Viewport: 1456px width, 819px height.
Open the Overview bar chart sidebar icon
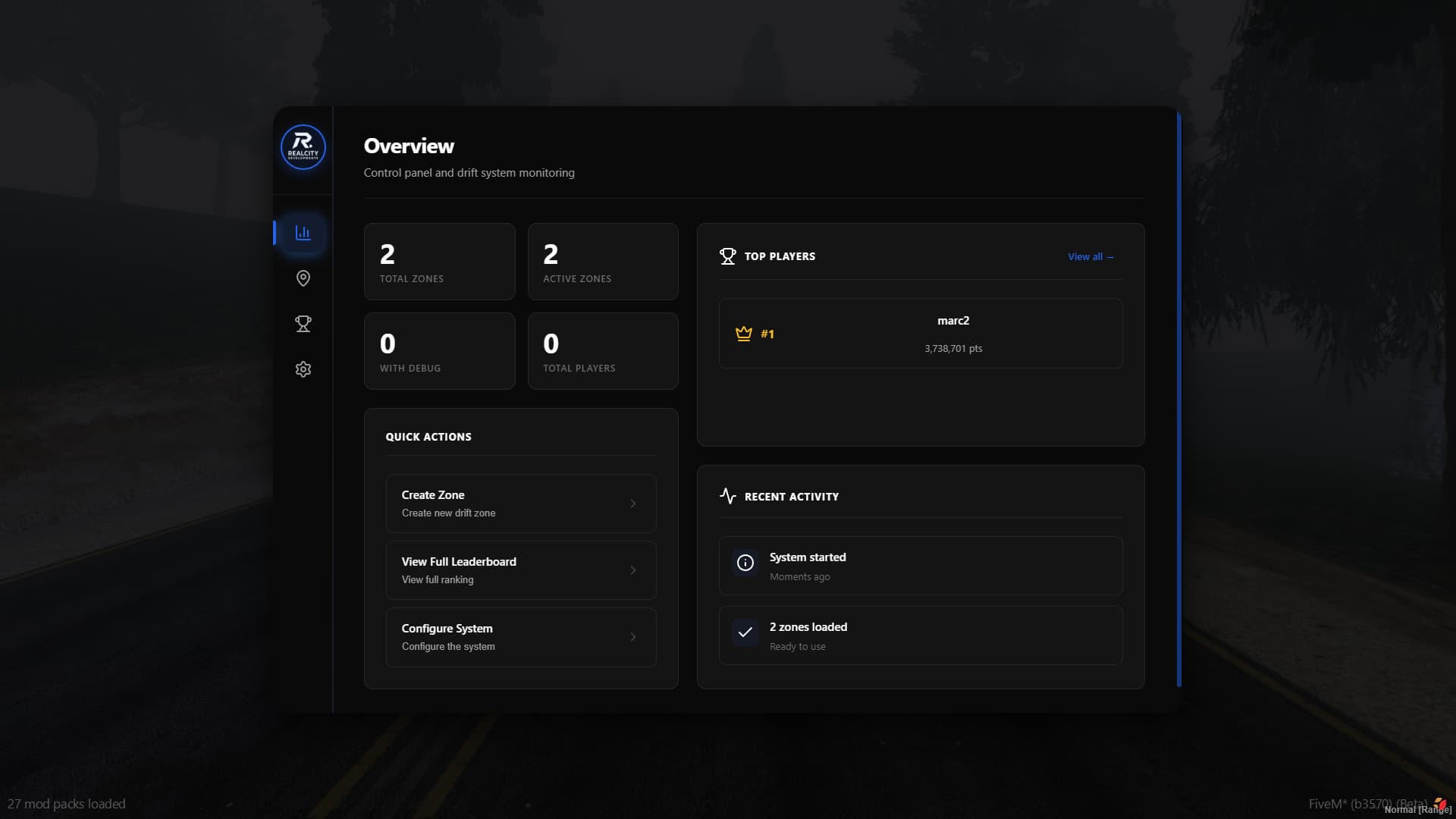pos(303,233)
